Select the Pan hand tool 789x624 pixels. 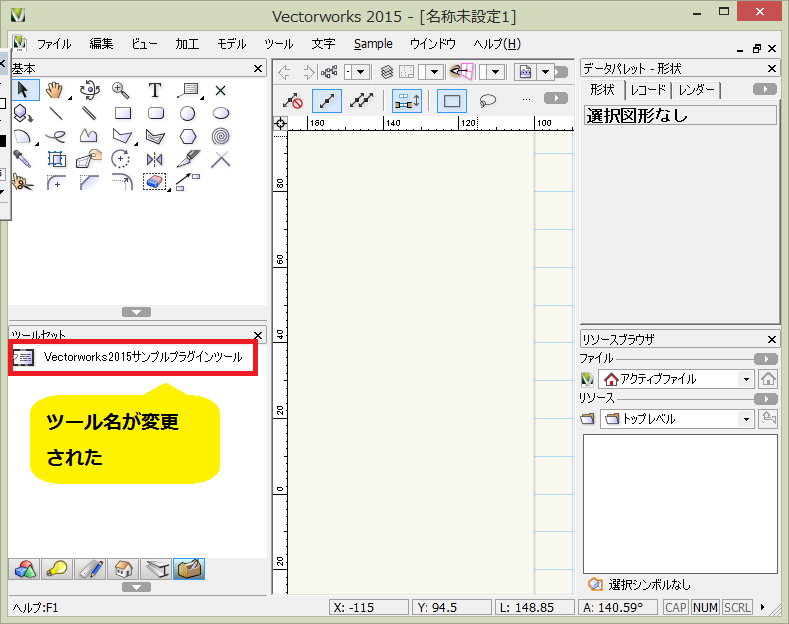(55, 90)
